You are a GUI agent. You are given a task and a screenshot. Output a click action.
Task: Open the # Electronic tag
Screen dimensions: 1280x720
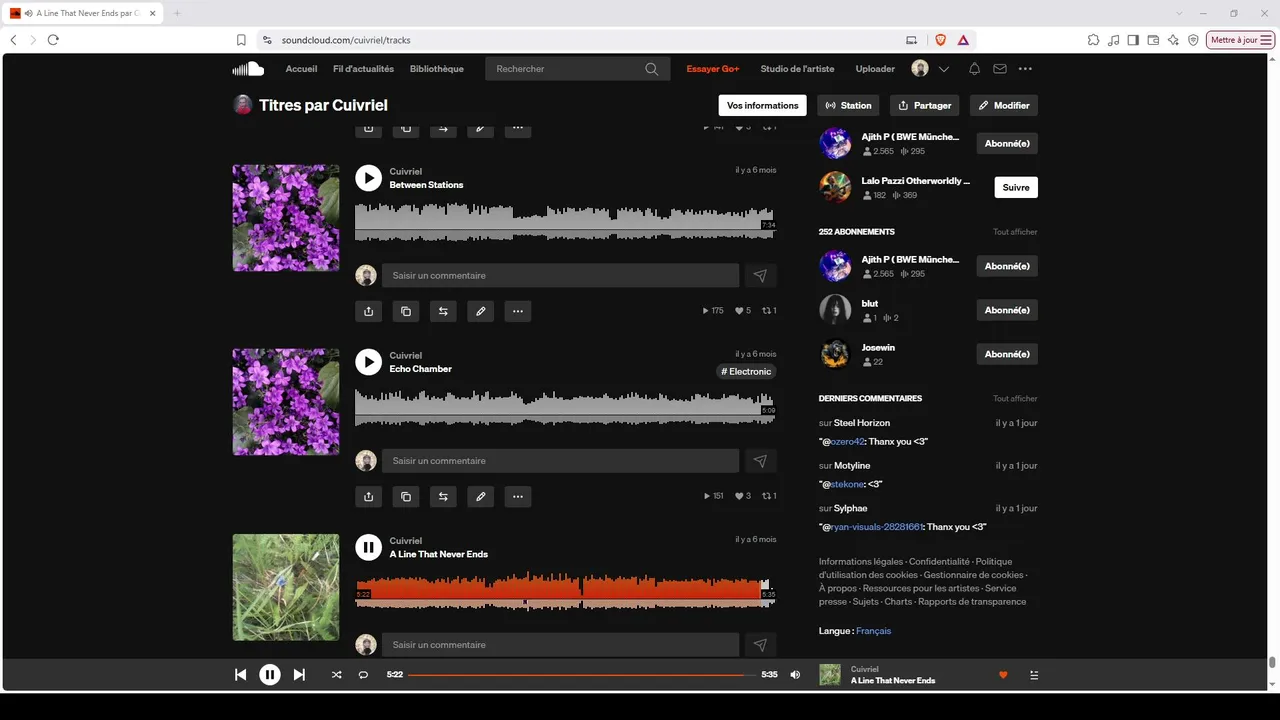(746, 372)
